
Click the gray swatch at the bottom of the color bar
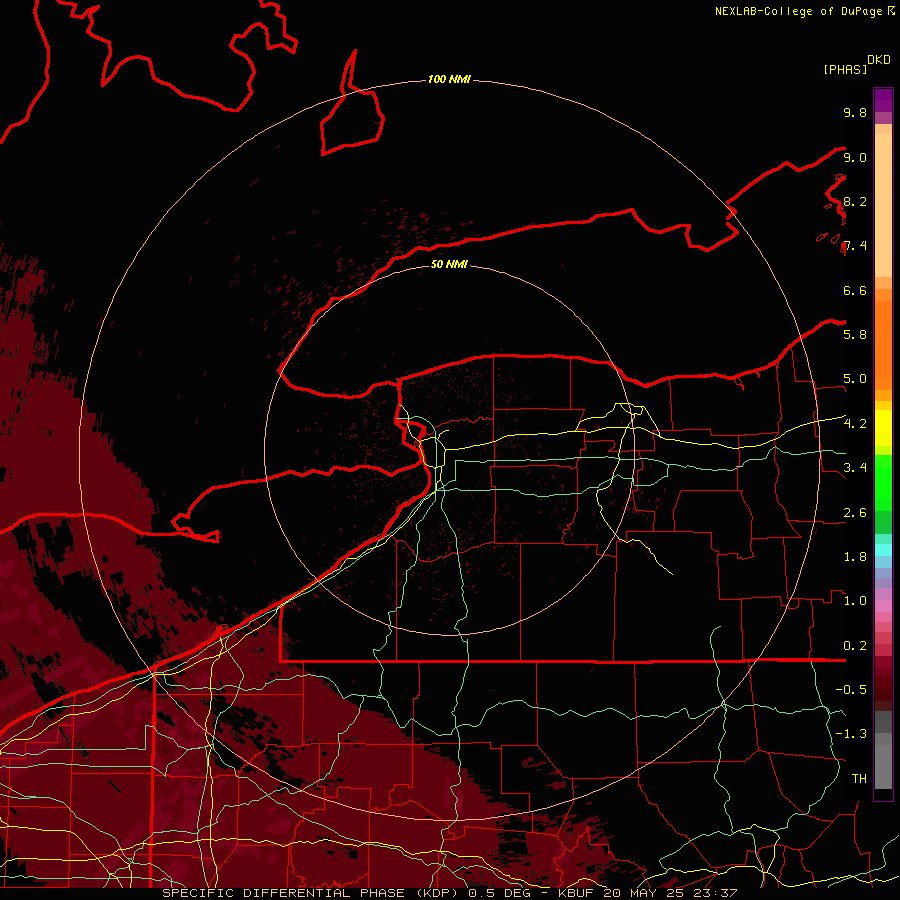tap(883, 766)
